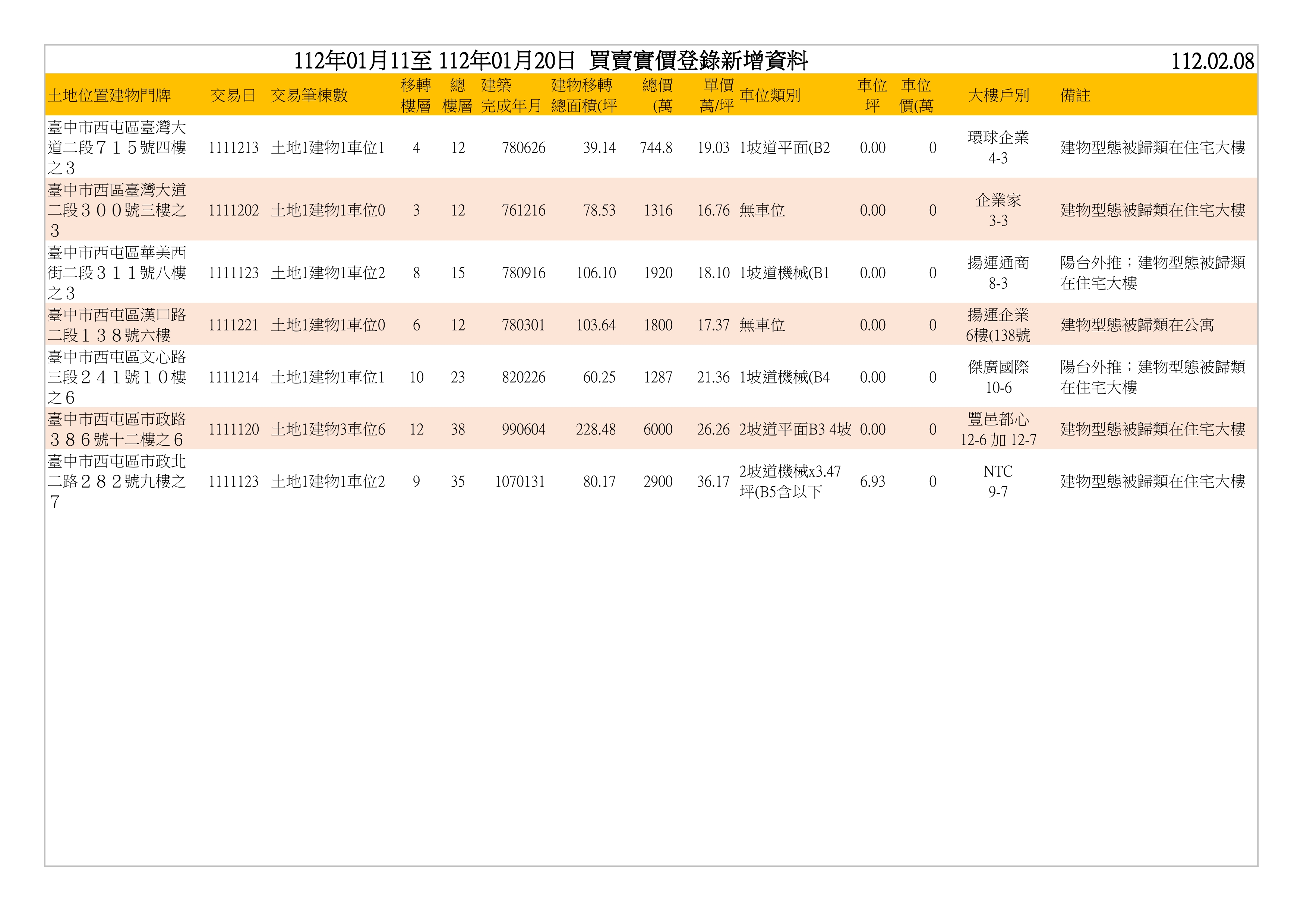Click note 建物型態被歸類在公寓
1307x924 pixels.
point(1137,325)
